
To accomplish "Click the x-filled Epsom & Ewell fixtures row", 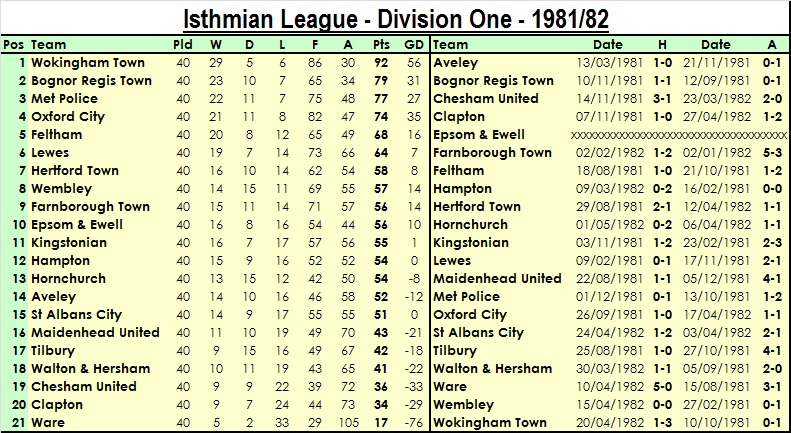I will tap(677, 135).
